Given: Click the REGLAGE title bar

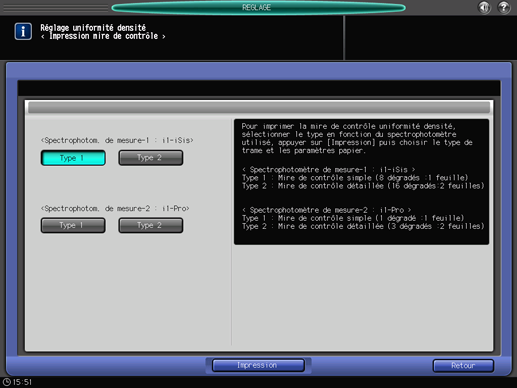Looking at the screenshot, I should click(x=258, y=8).
